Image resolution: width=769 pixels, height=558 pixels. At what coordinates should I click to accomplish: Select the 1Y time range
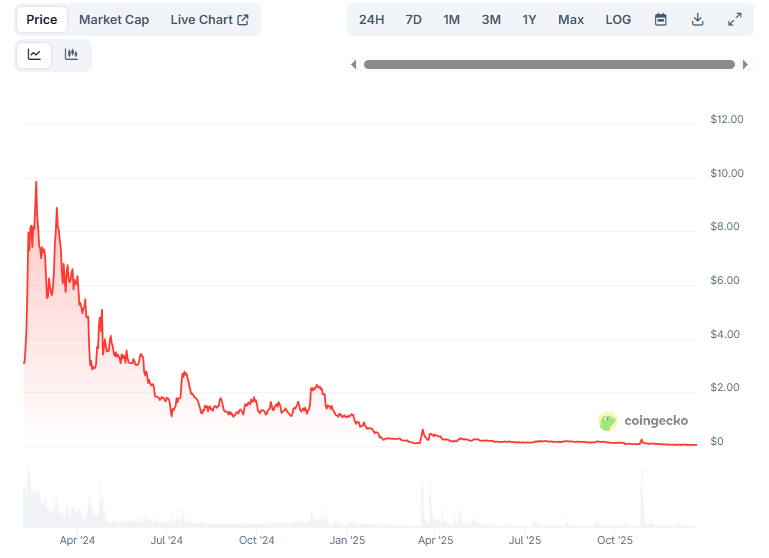click(529, 20)
